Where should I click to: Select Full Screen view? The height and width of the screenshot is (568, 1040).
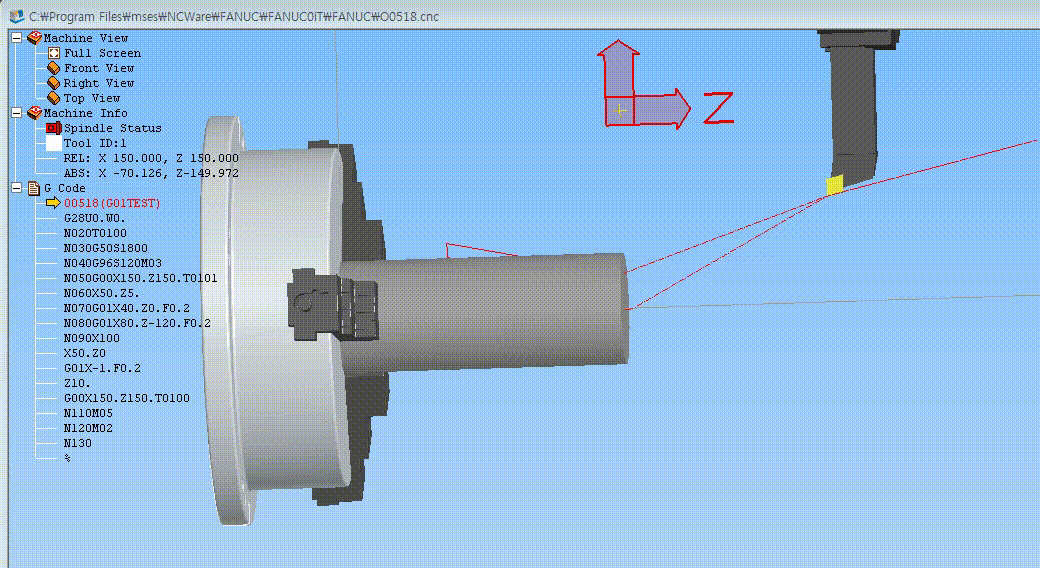[x=102, y=53]
